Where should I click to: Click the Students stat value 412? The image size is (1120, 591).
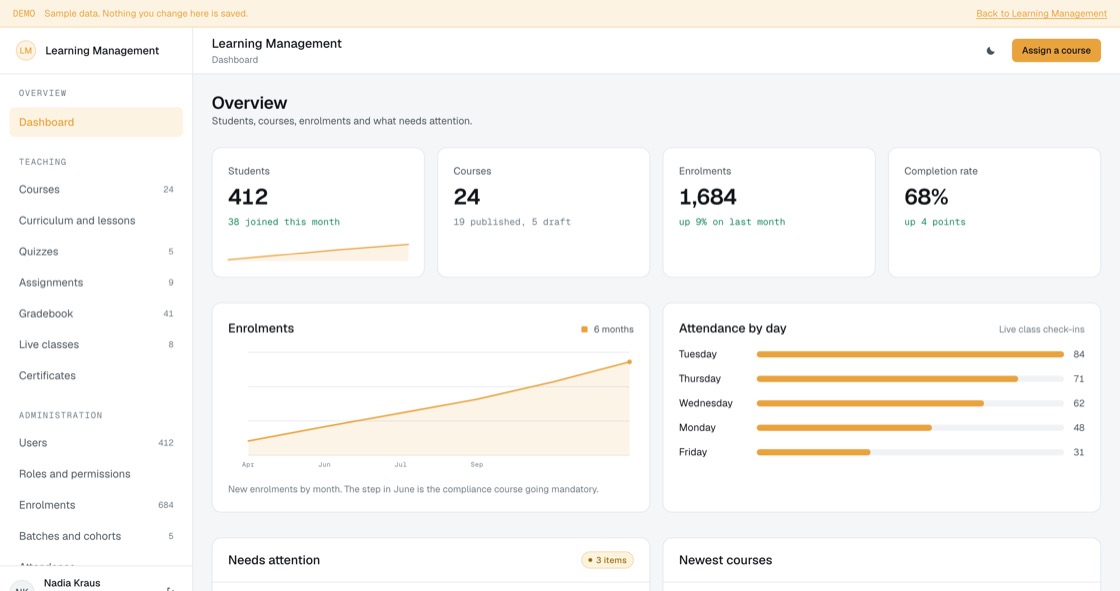click(248, 197)
